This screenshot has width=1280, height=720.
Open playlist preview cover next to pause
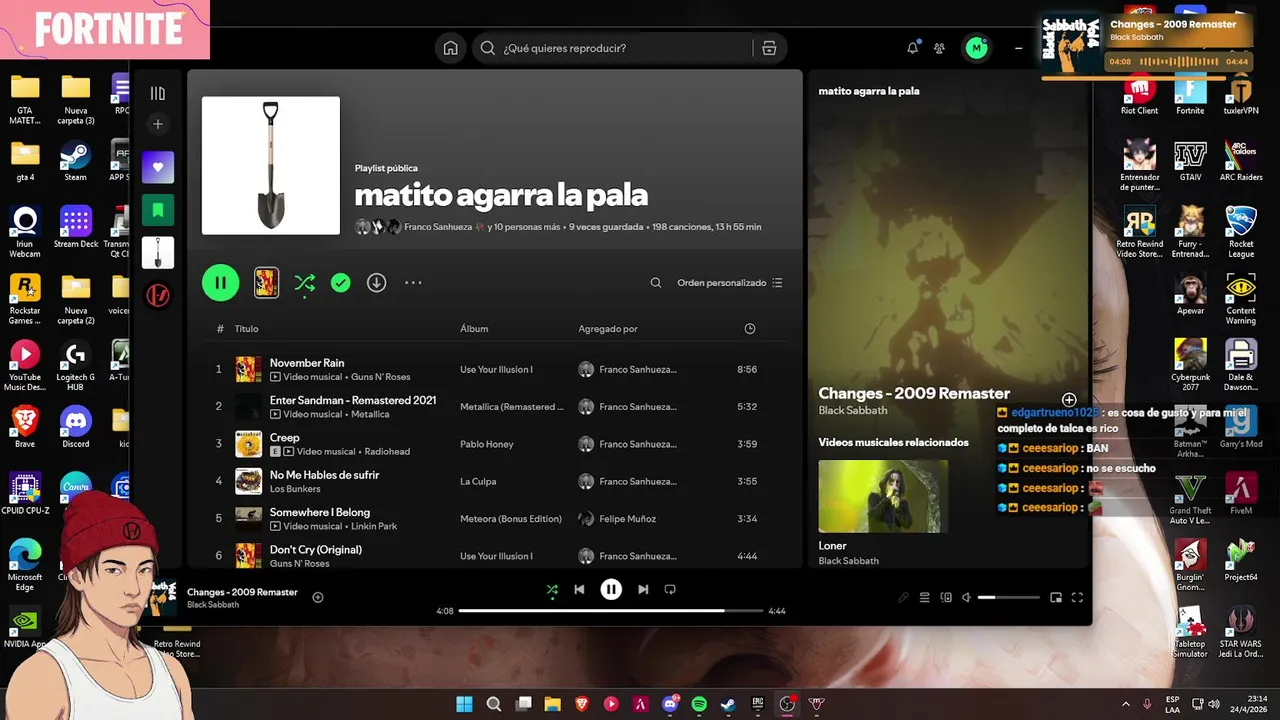click(x=266, y=283)
